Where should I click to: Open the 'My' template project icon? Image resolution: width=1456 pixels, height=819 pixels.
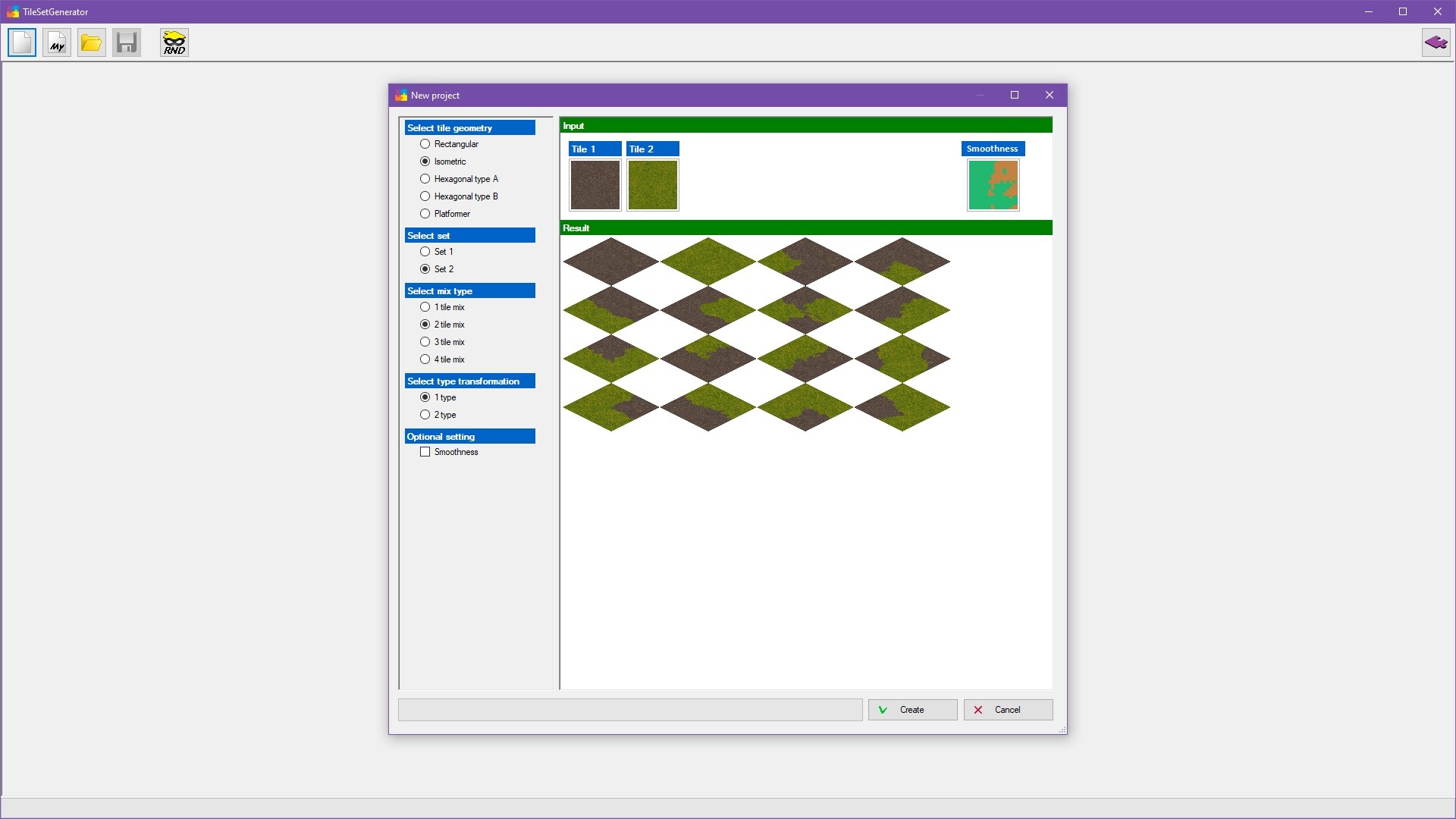[57, 42]
